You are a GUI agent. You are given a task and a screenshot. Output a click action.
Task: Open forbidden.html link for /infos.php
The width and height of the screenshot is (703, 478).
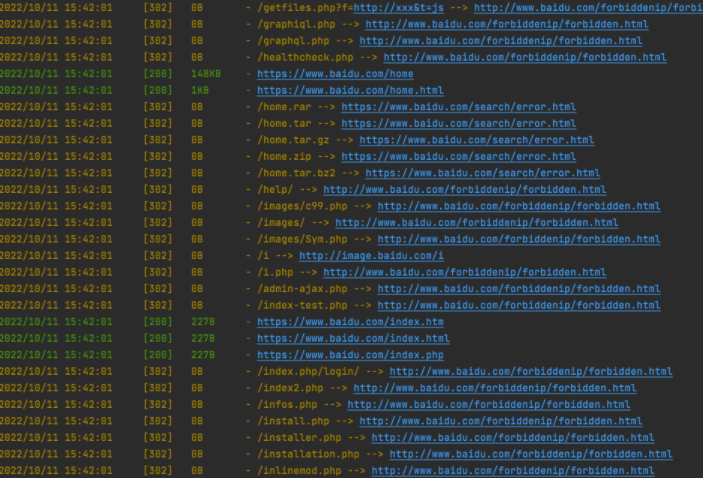coord(489,404)
